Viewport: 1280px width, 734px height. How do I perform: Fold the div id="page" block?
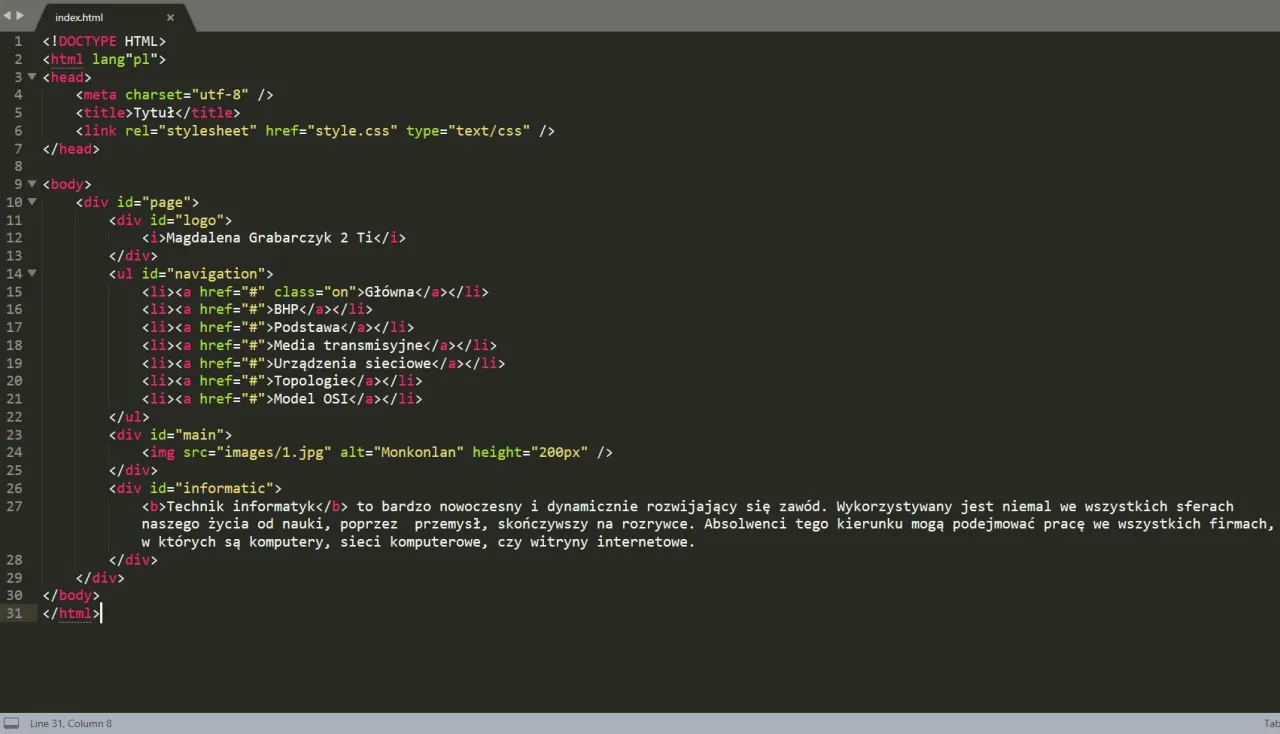coord(32,202)
